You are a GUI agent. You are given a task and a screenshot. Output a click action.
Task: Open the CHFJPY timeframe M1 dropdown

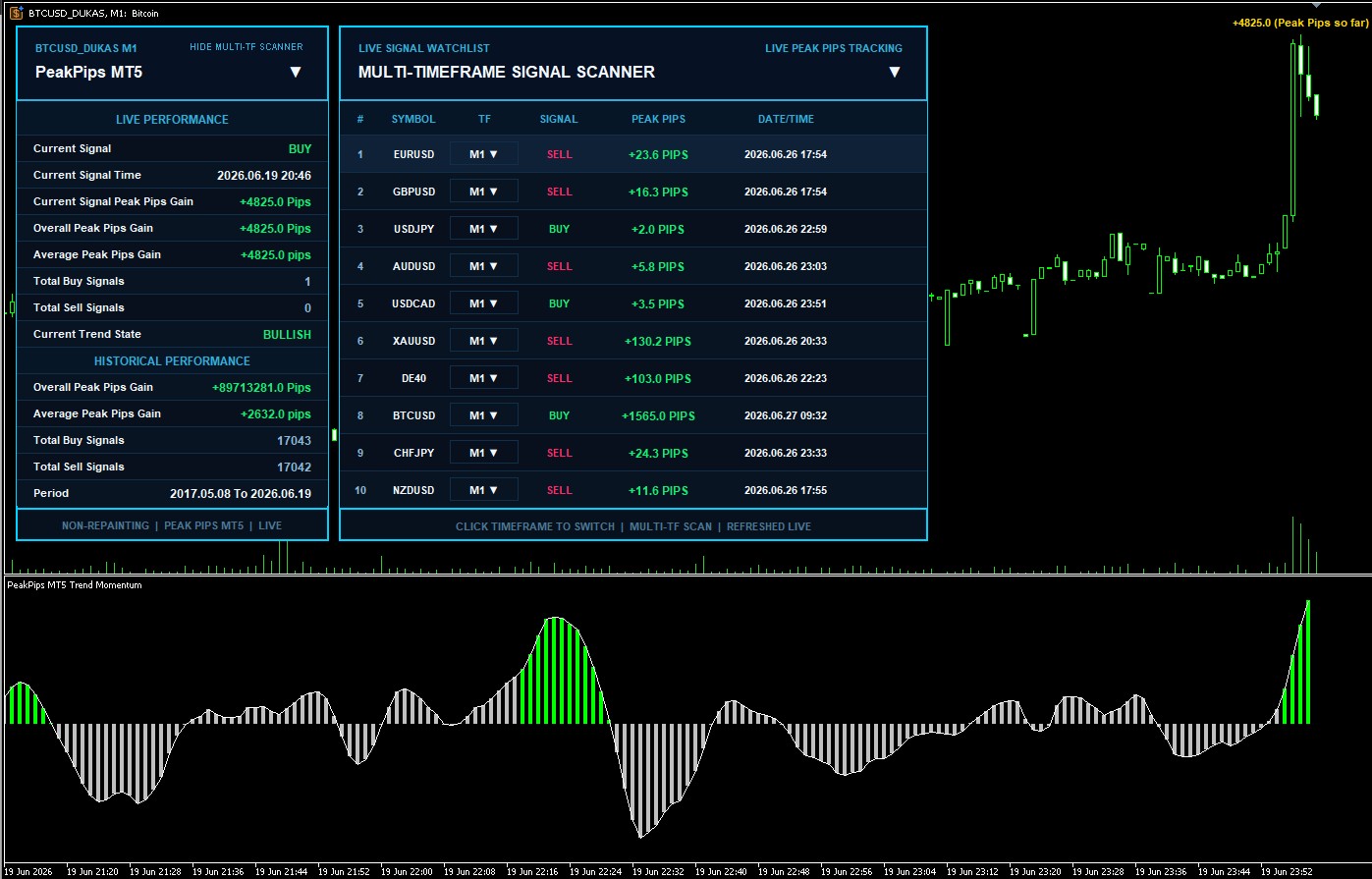click(483, 453)
